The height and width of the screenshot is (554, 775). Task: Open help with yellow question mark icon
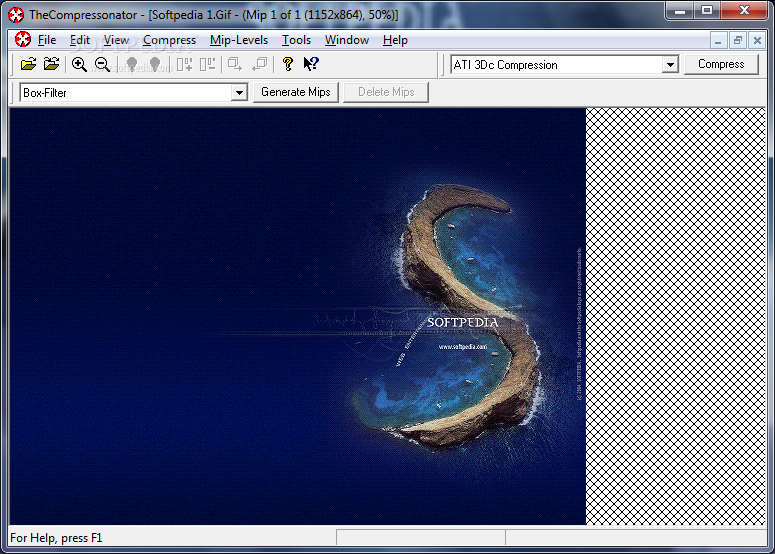tap(288, 64)
